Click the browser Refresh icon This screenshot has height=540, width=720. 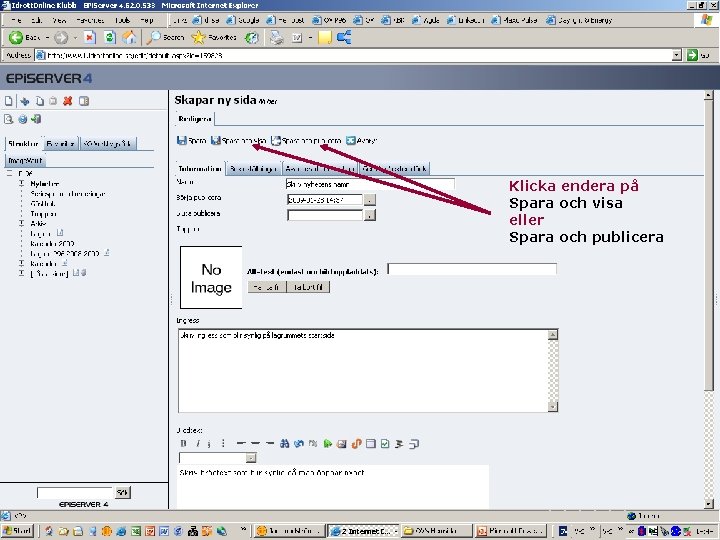[109, 37]
